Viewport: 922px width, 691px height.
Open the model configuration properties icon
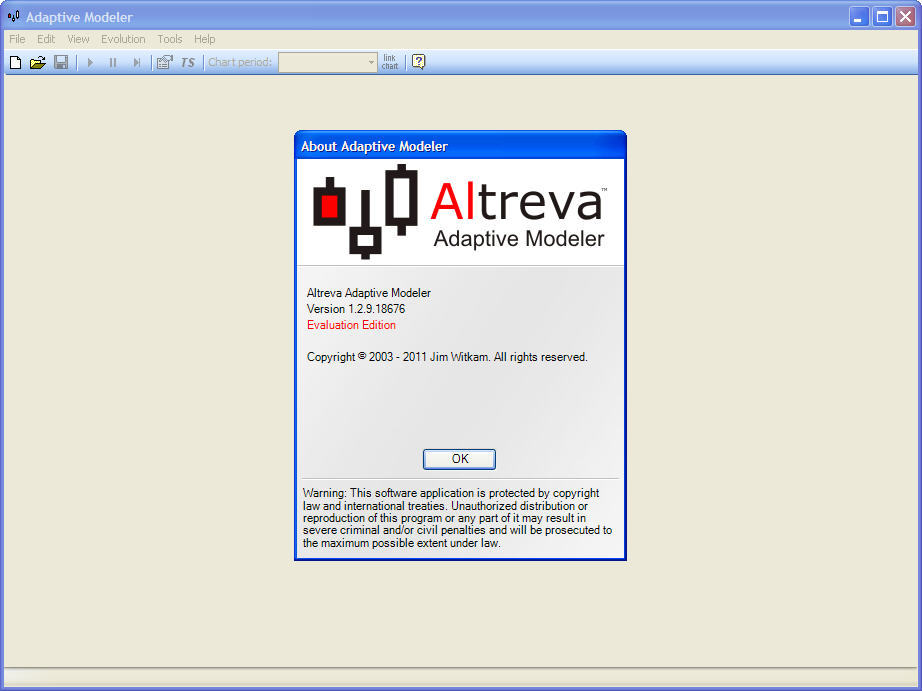164,62
